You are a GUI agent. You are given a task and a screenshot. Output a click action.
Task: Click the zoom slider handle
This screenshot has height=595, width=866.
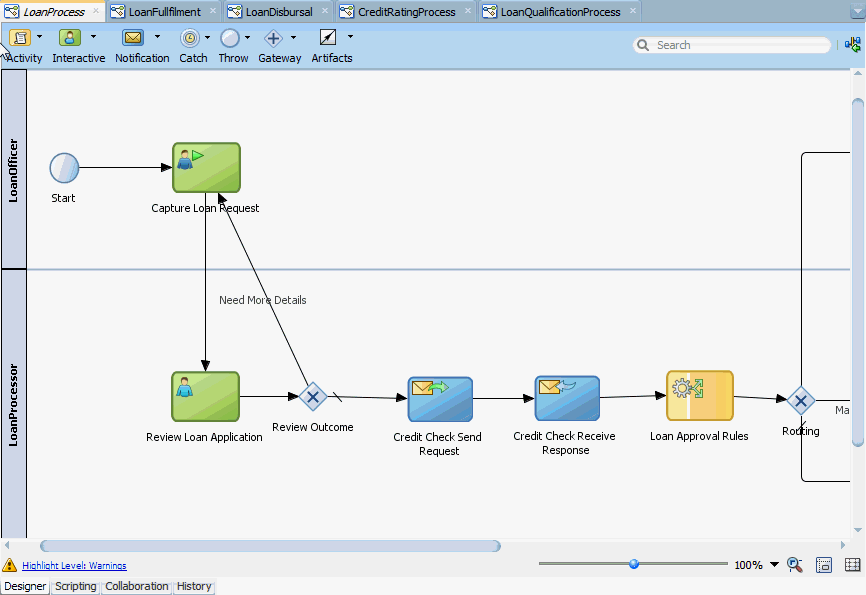634,564
